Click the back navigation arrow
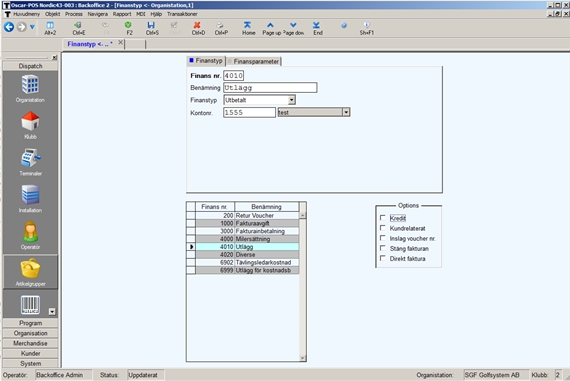 point(9,27)
